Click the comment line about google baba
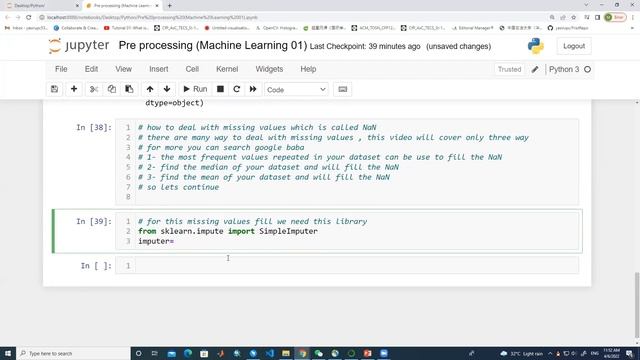 point(221,147)
